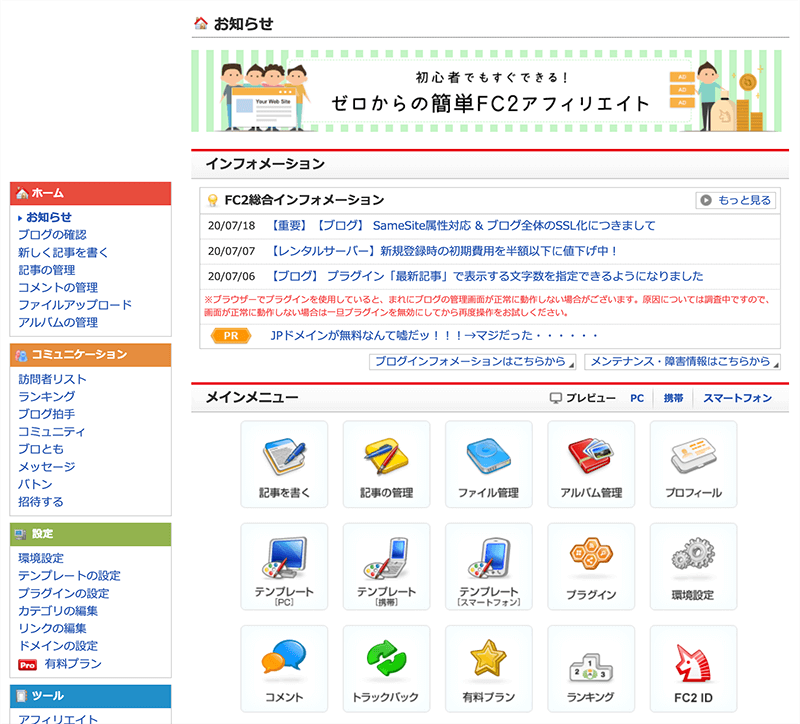Select the スマートフォン preview tab
This screenshot has height=724, width=800.
[x=737, y=398]
